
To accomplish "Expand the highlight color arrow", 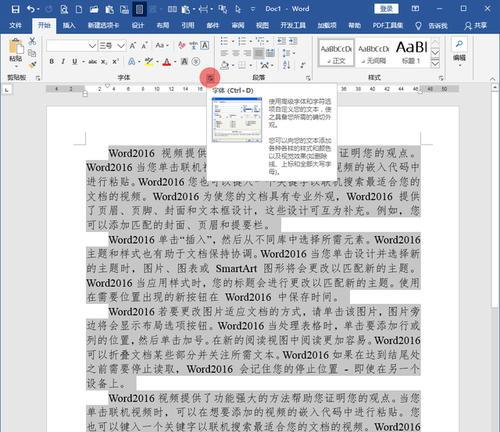I will [x=157, y=62].
